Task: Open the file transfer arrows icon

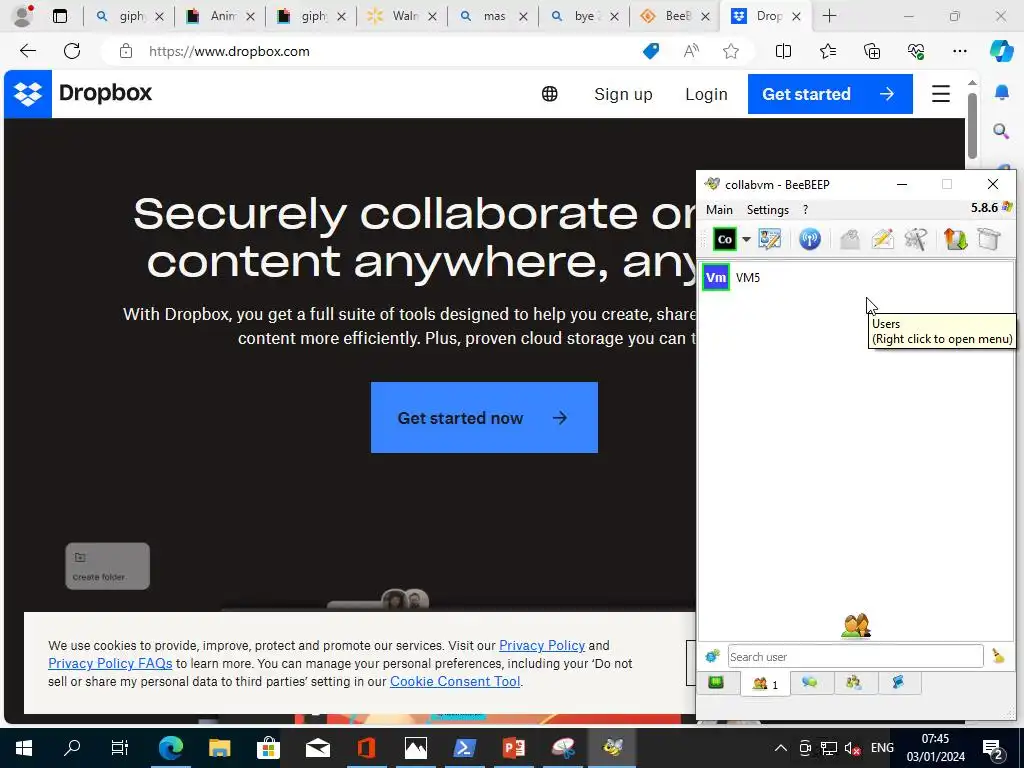Action: [x=955, y=239]
